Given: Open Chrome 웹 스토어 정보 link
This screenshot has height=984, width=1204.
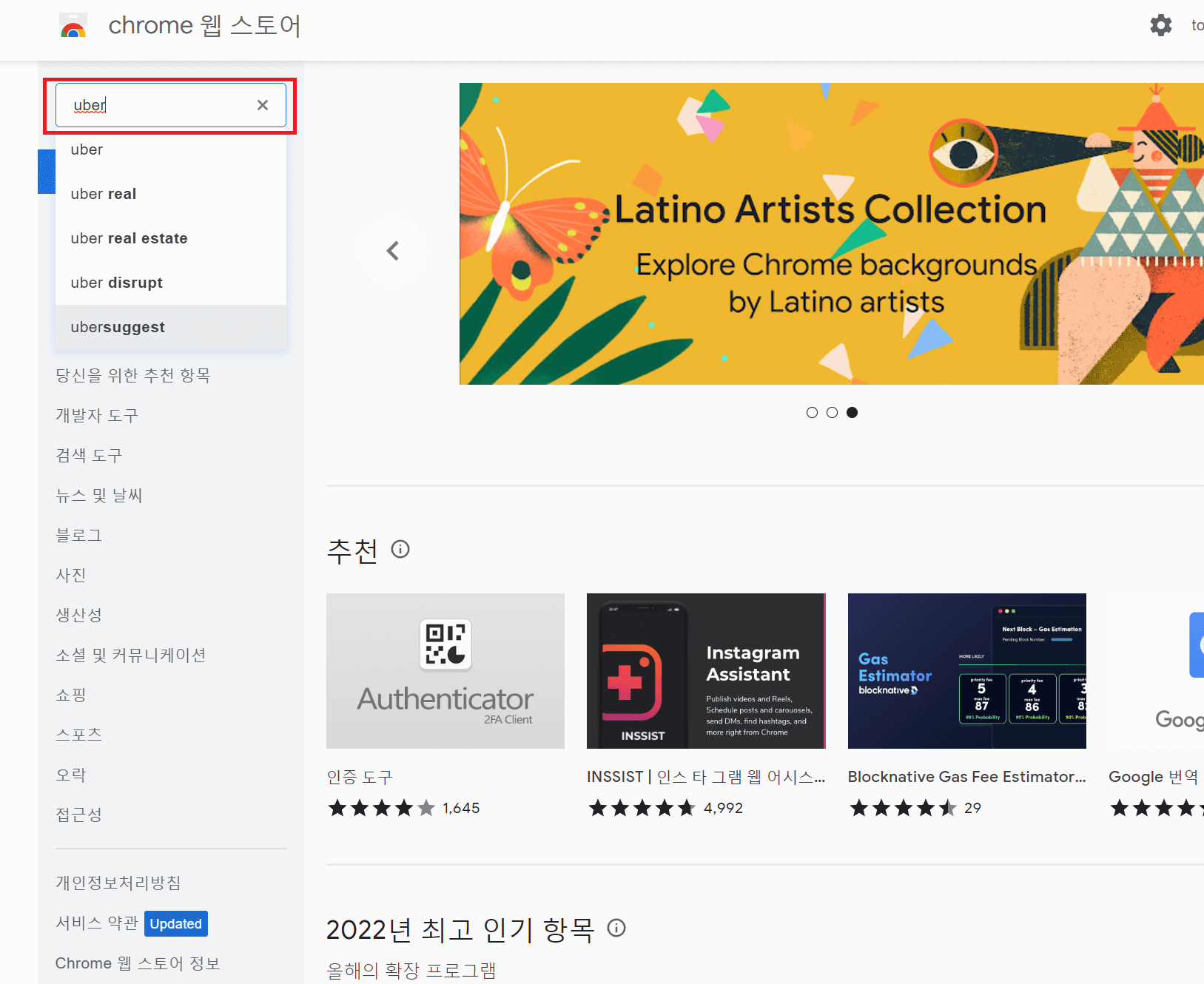Looking at the screenshot, I should pos(138,963).
